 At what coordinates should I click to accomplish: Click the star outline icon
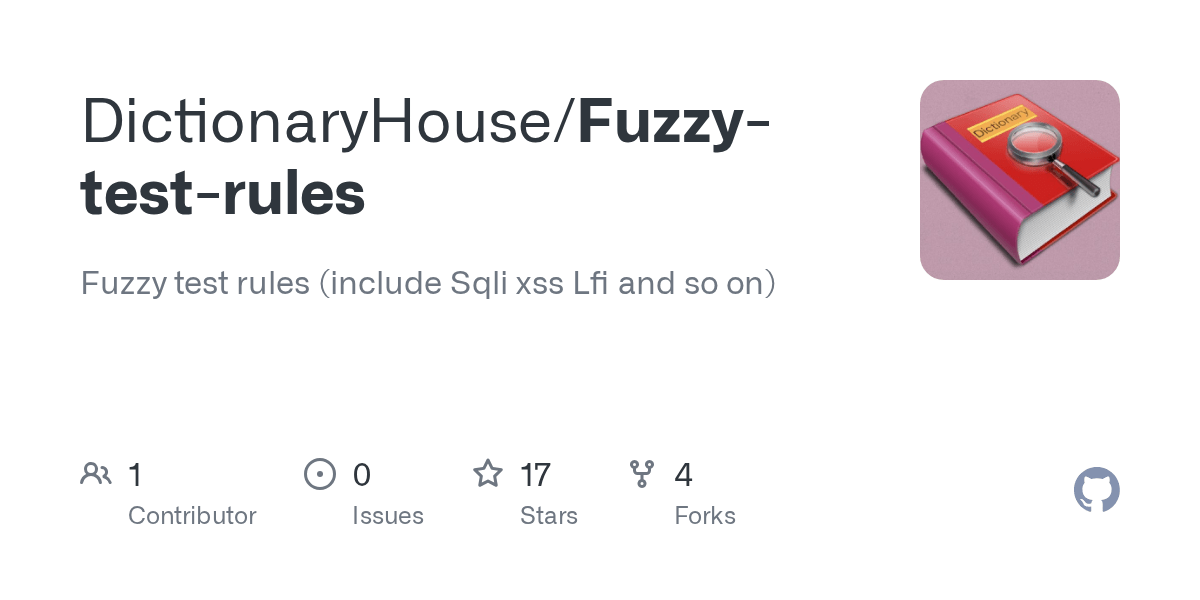click(488, 473)
